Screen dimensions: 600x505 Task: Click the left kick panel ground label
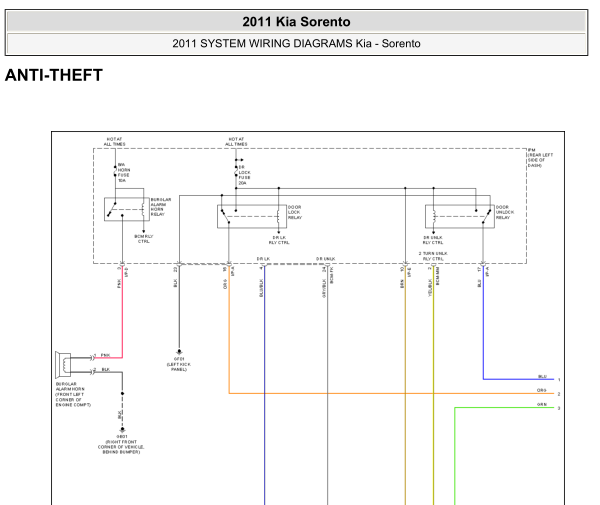(x=179, y=364)
